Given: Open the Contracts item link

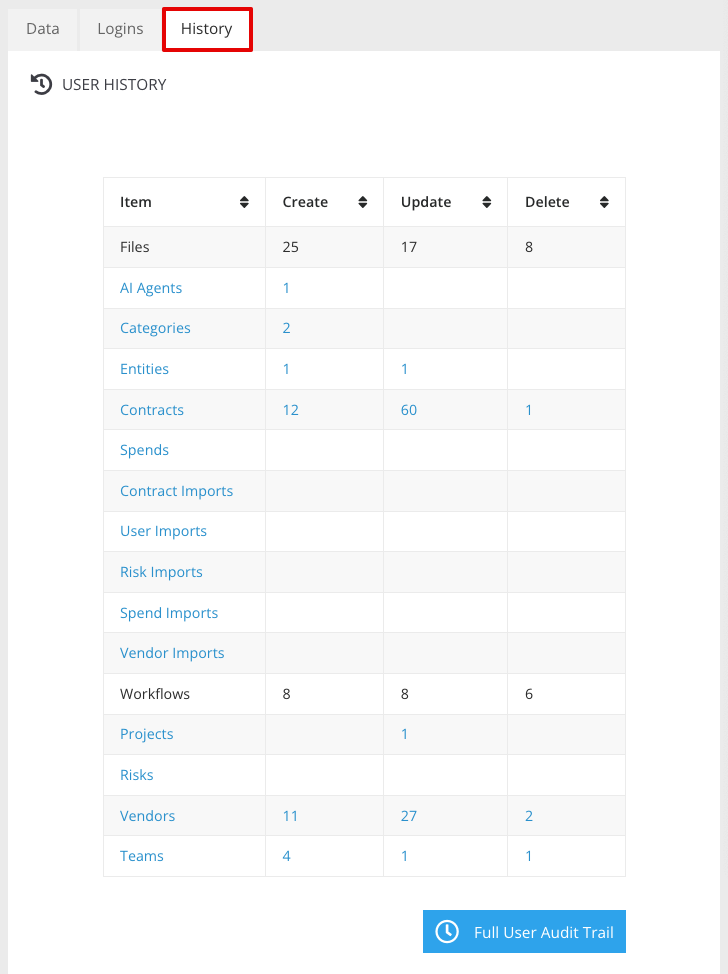Looking at the screenshot, I should (x=151, y=409).
